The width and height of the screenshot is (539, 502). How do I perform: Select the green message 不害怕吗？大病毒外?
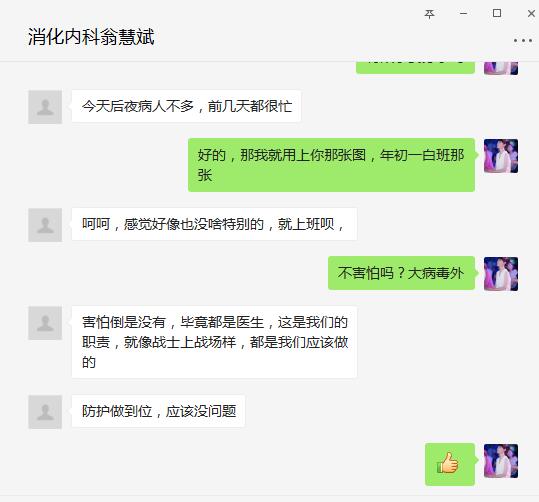(x=402, y=273)
